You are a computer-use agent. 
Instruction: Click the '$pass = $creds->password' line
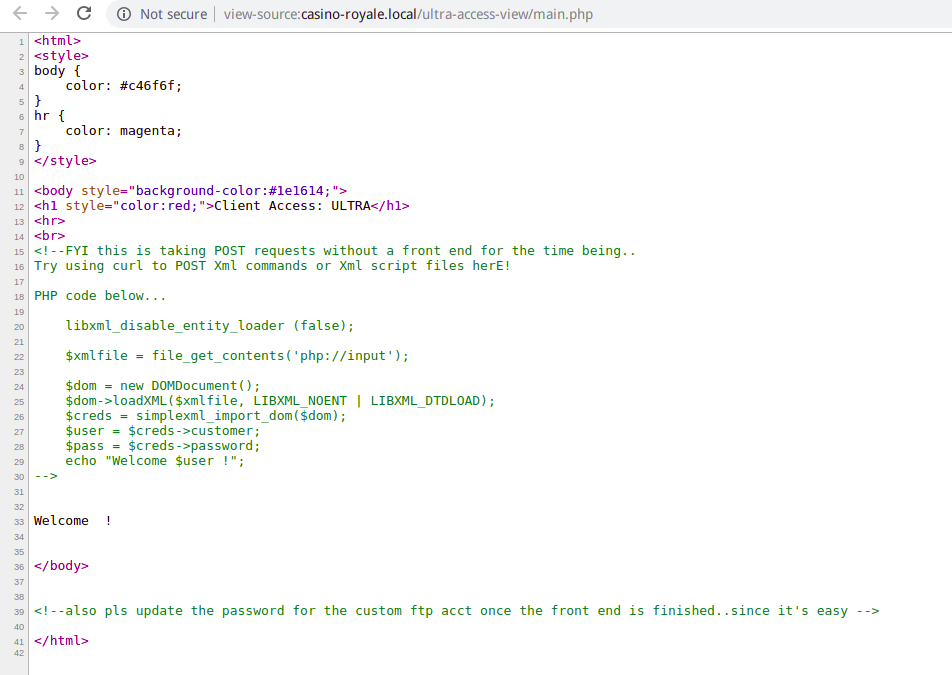pos(163,446)
